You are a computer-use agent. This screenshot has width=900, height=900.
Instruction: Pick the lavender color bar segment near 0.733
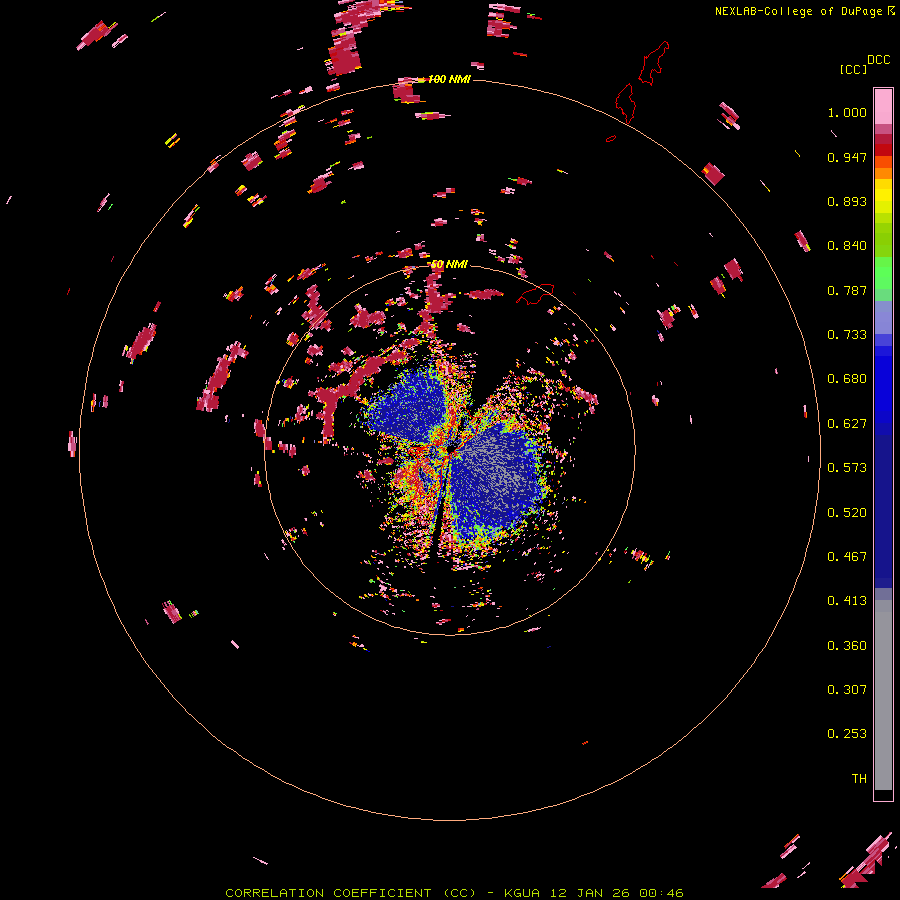coord(883,318)
